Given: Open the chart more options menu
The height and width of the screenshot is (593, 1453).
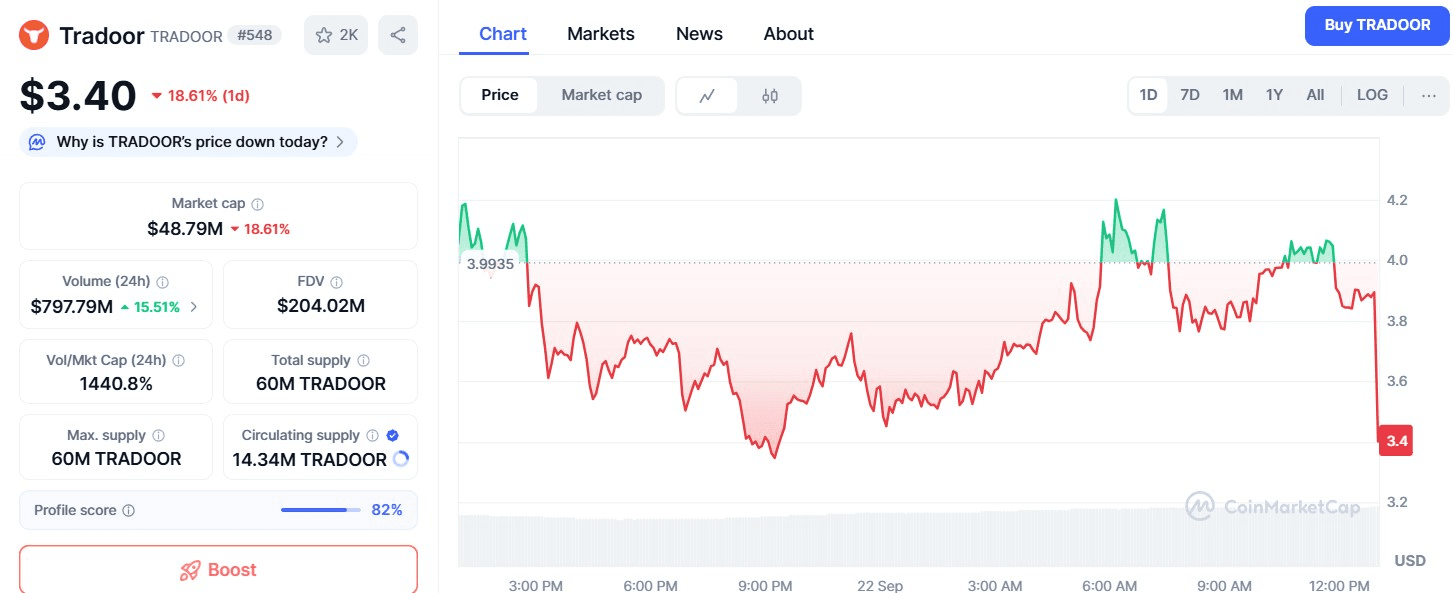Looking at the screenshot, I should click(1428, 96).
